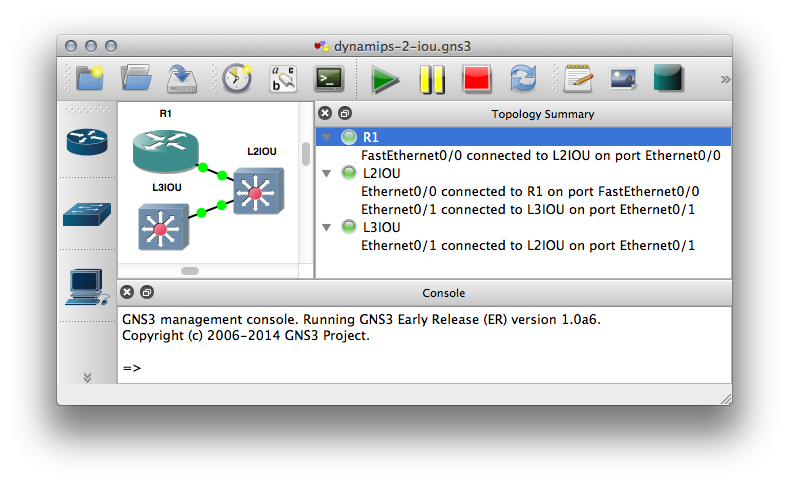This screenshot has width=789, height=484.
Task: Select the L2IOU switch on the canvas
Action: (x=259, y=191)
